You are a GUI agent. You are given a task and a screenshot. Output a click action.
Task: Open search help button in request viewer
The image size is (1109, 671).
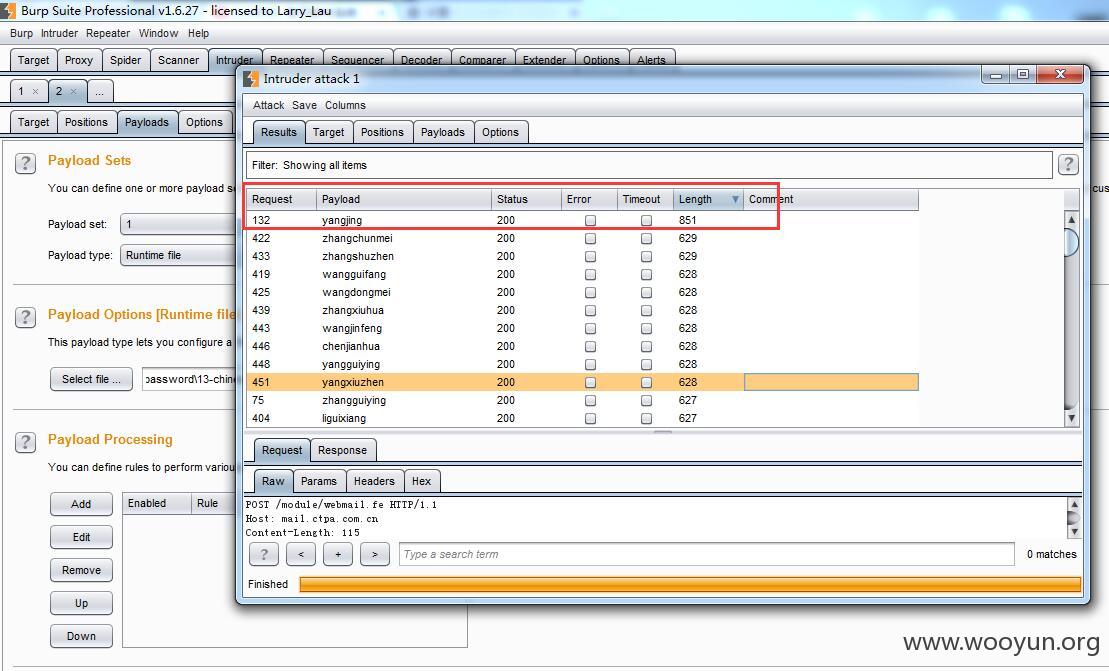[264, 554]
